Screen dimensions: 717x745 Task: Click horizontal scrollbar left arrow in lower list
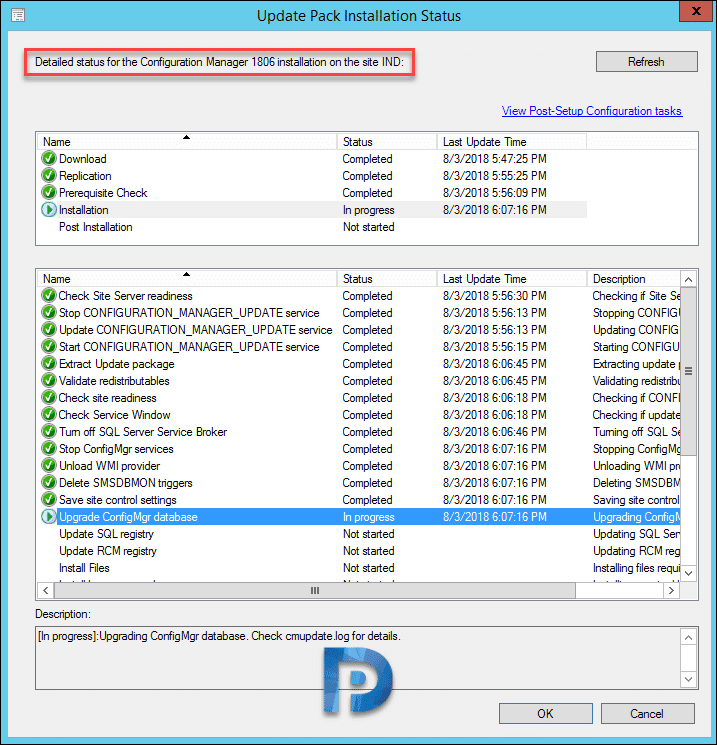tap(46, 591)
